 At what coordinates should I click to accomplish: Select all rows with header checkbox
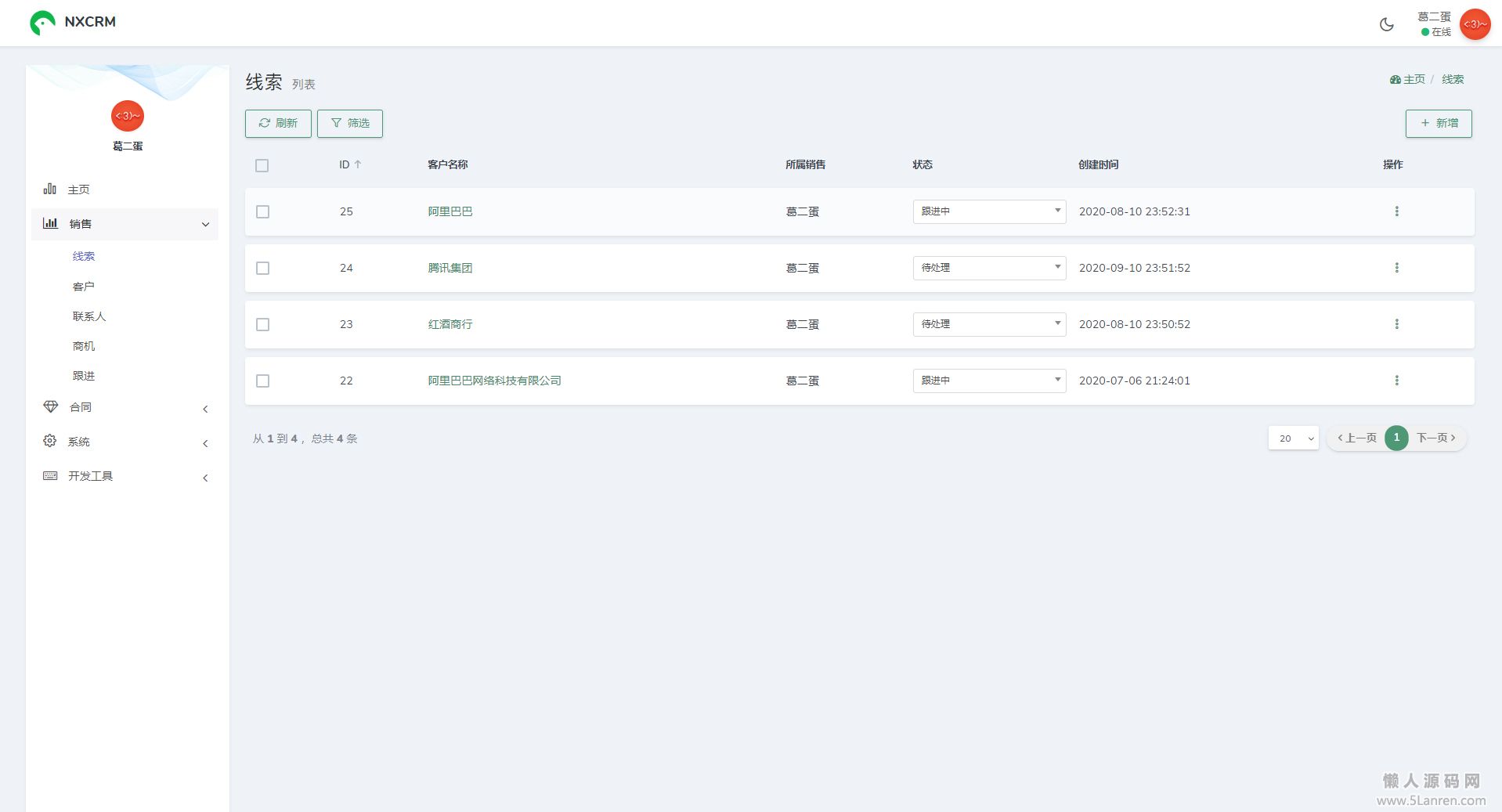262,165
